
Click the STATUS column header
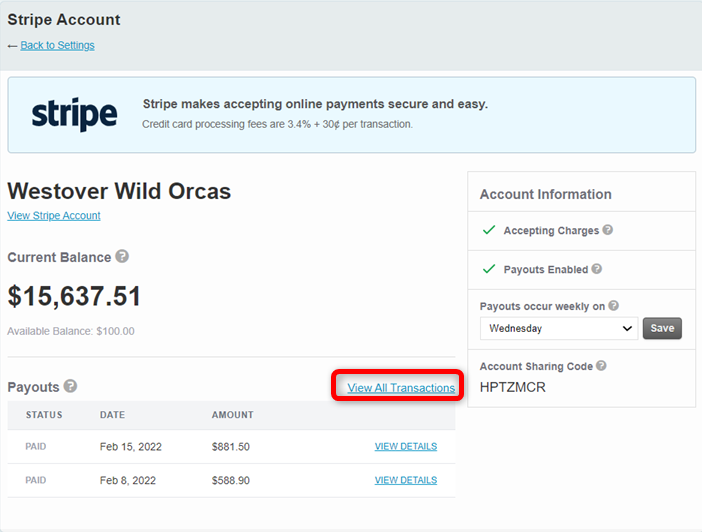[x=44, y=415]
